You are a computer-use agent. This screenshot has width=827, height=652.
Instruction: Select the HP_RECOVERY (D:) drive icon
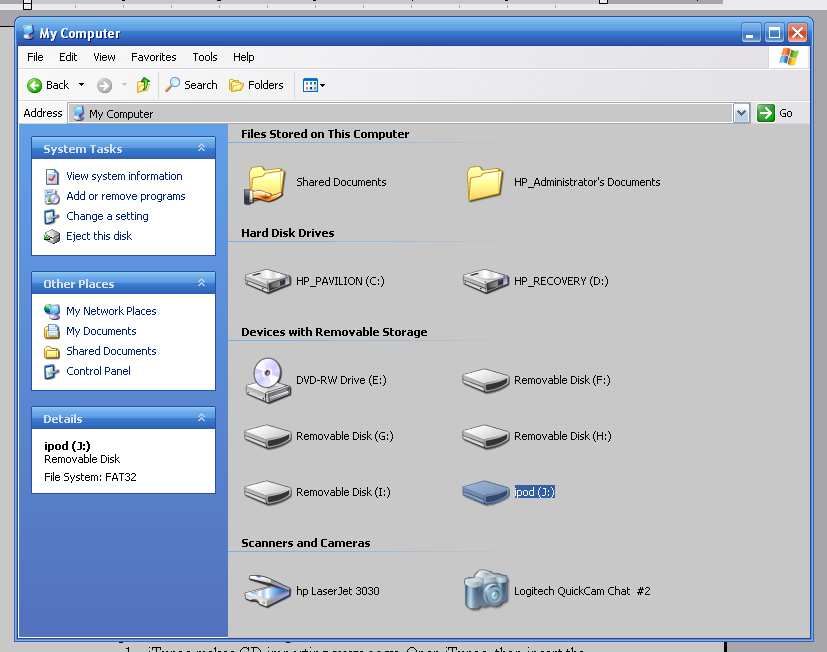[486, 281]
